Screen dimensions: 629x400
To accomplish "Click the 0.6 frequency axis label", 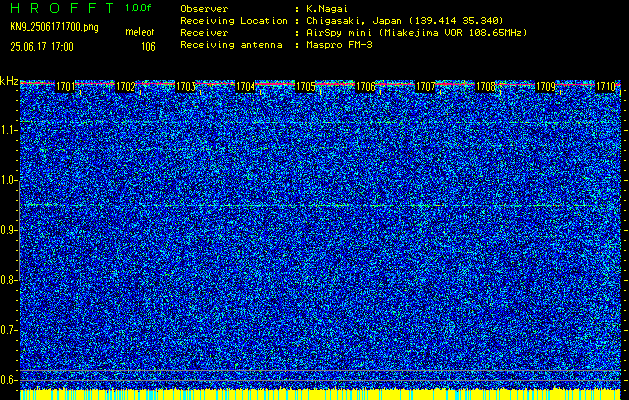I will click(x=9, y=380).
